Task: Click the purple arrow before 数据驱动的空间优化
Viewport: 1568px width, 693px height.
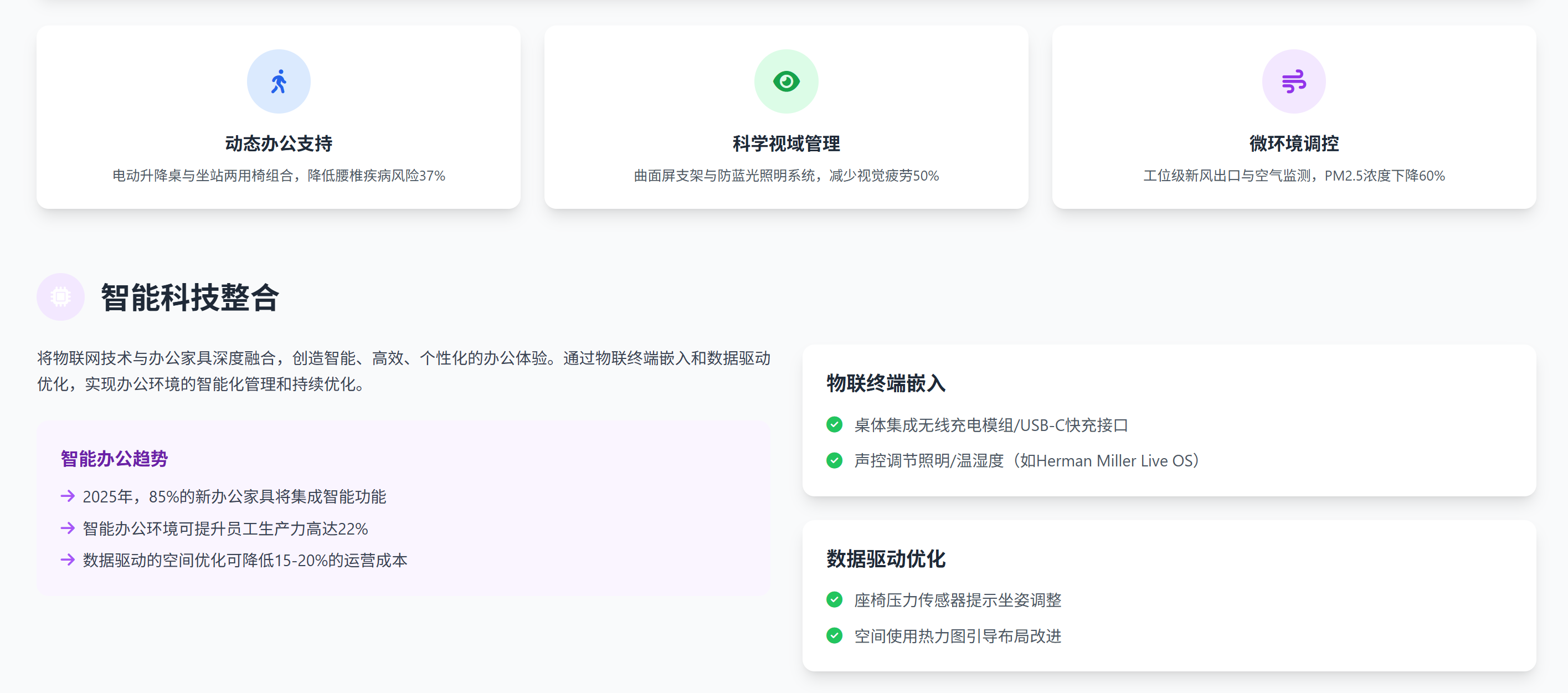Action: [68, 559]
